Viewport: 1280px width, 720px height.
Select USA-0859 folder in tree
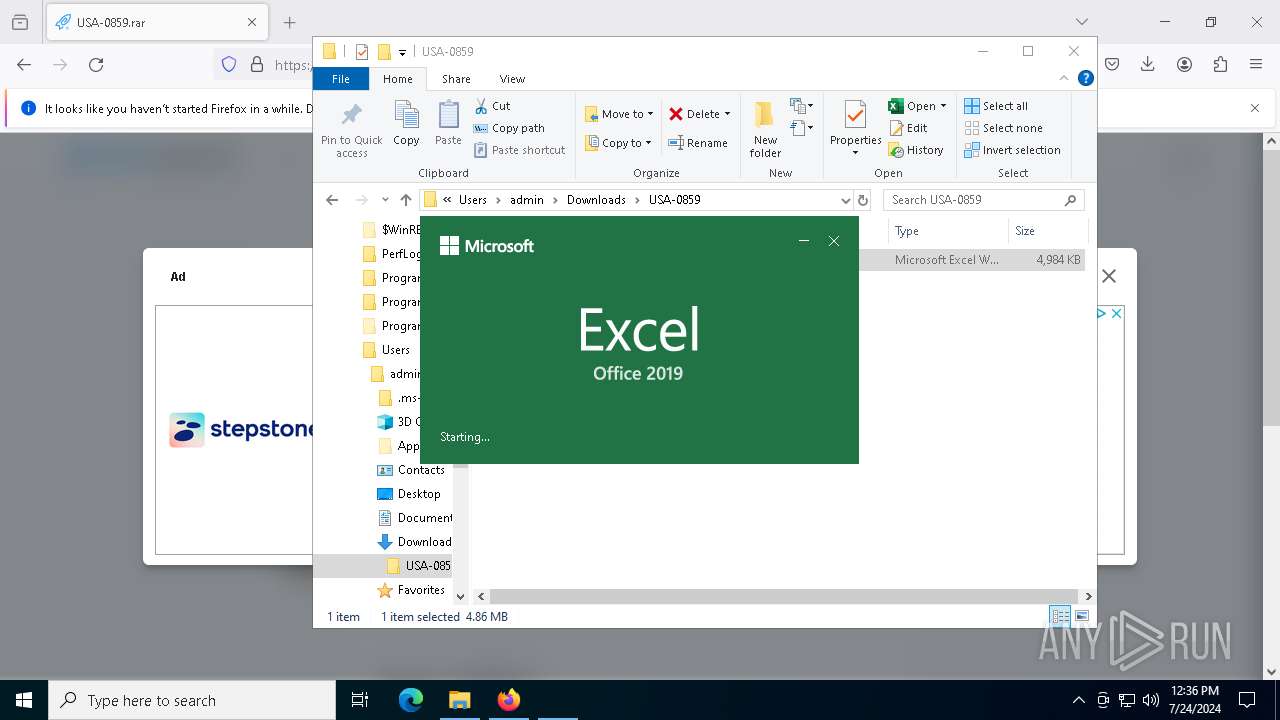click(427, 566)
